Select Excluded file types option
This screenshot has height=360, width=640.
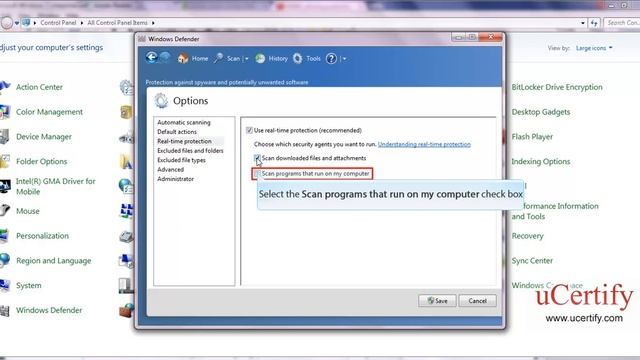[x=181, y=160]
